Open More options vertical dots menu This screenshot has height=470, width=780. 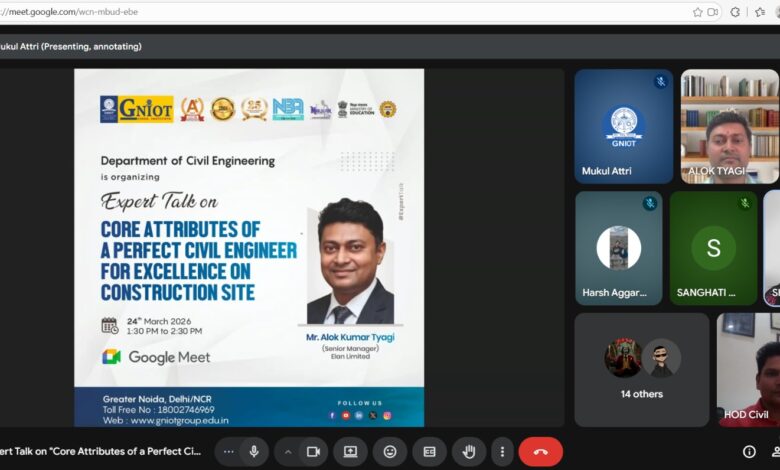pyautogui.click(x=502, y=451)
